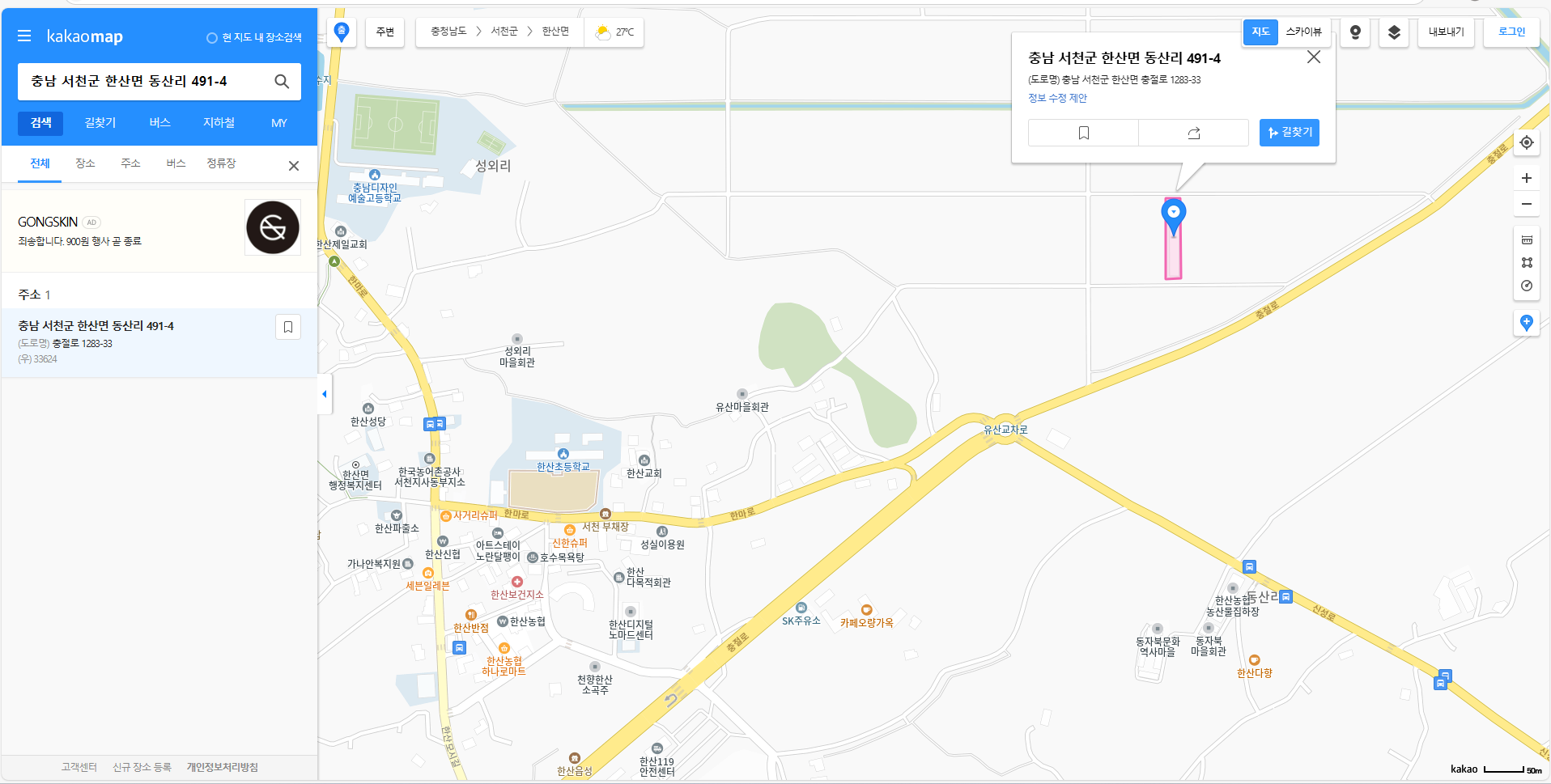Select the distance ruler tool

[x=1527, y=239]
